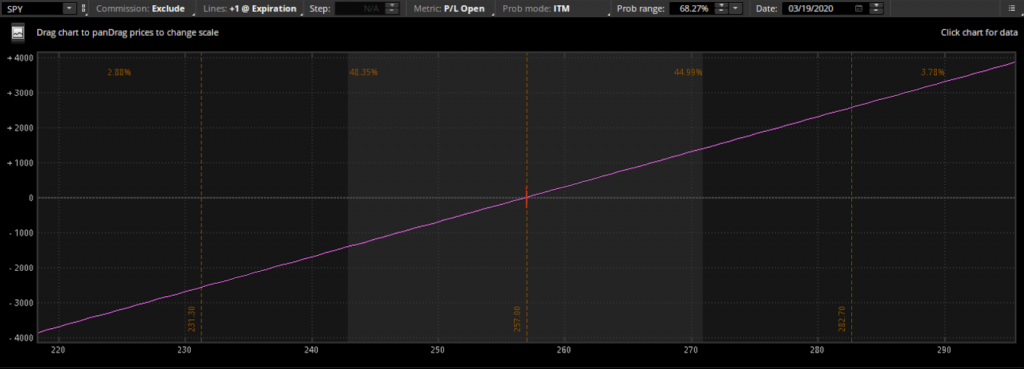Open the list menu icon at top right
The height and width of the screenshot is (369, 1024).
(1011, 8)
